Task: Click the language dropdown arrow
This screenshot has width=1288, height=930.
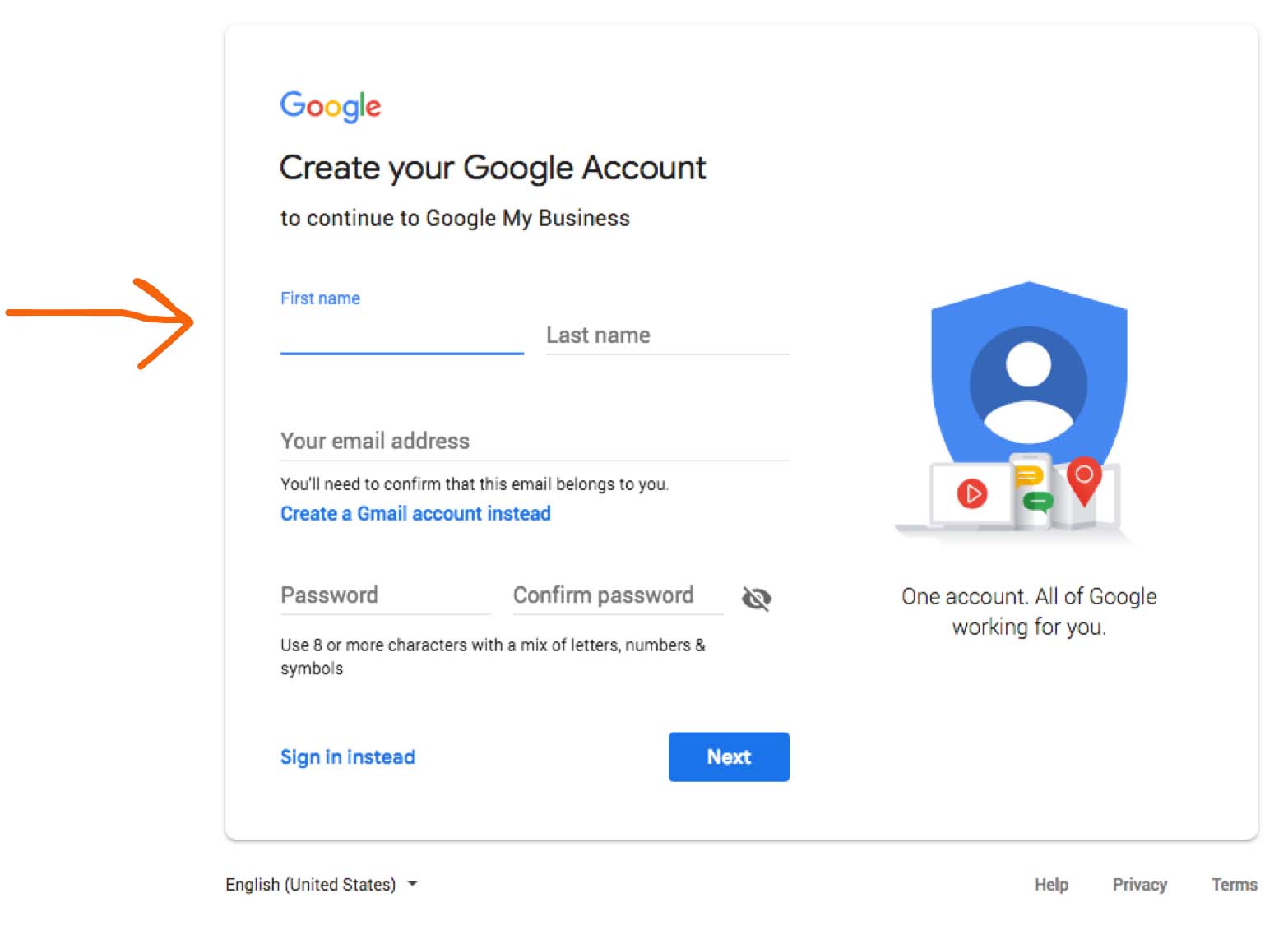Action: pyautogui.click(x=413, y=884)
